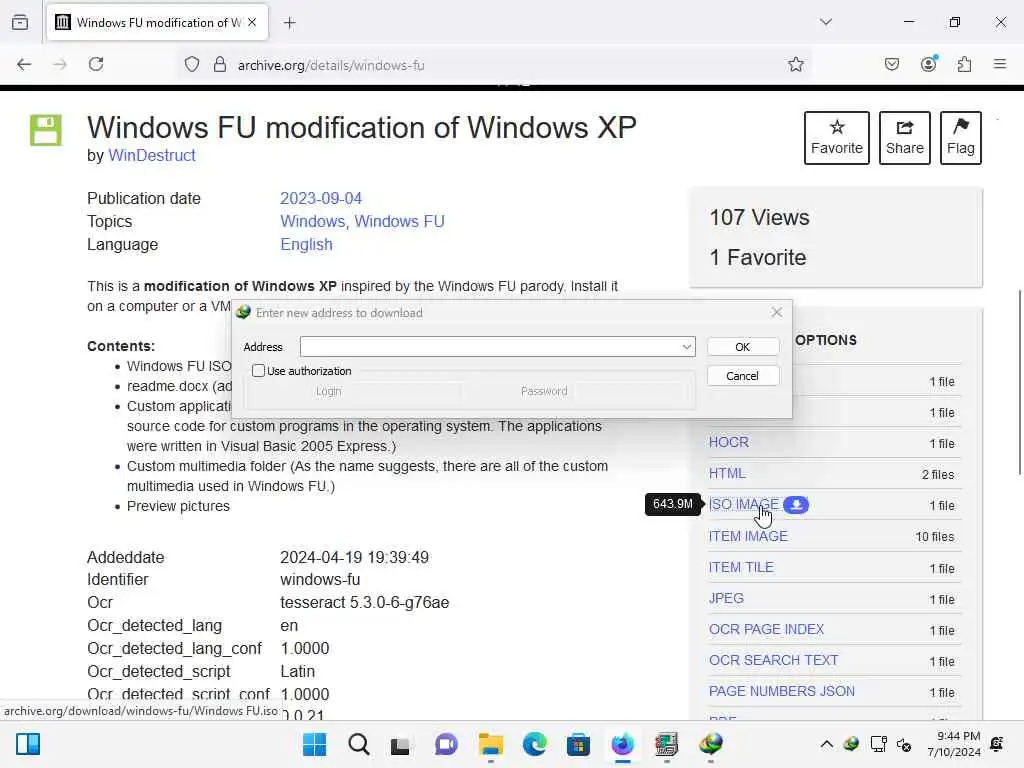Open Task View on taskbar
The height and width of the screenshot is (768, 1024).
[400, 745]
